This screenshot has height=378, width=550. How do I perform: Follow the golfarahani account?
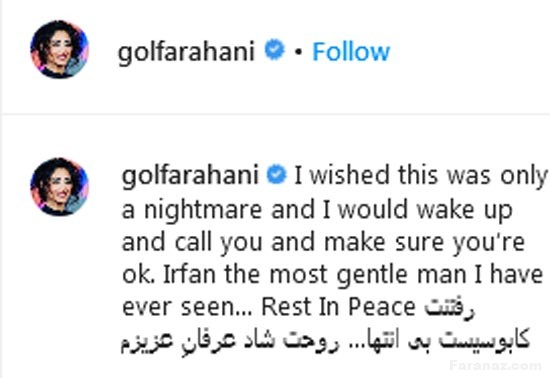click(x=351, y=52)
